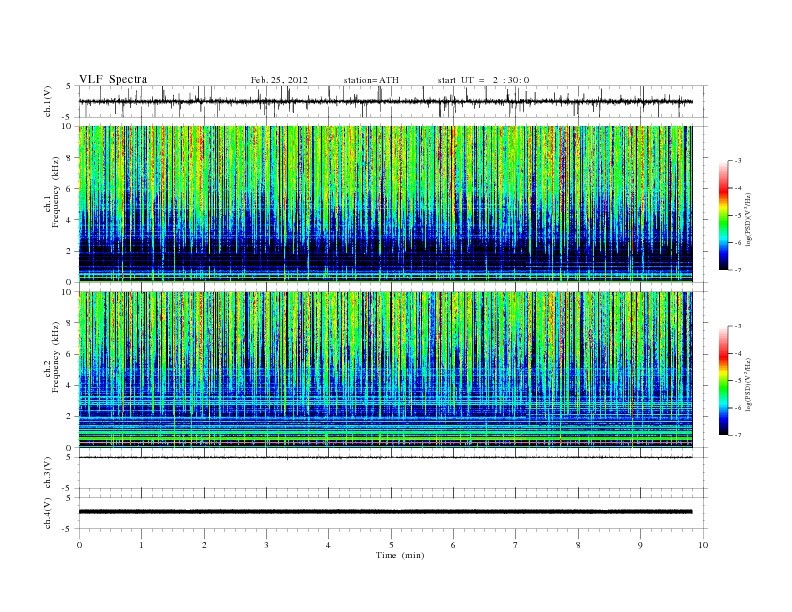
Task: Click the ch.2 spectrogram panel
Action: pos(385,370)
